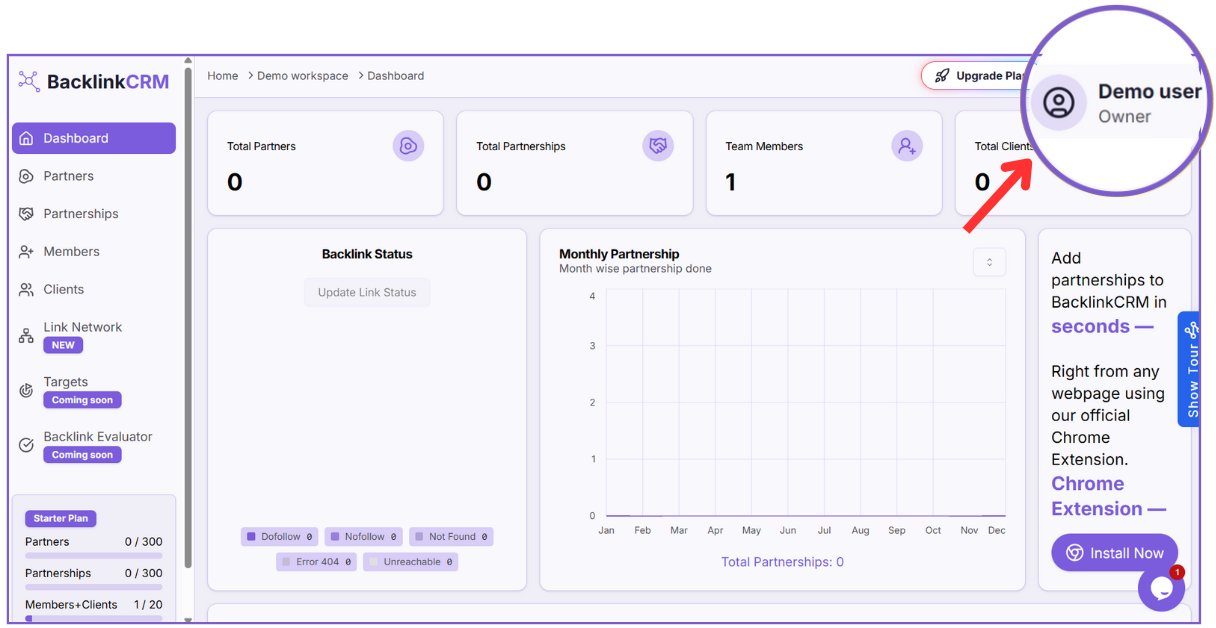Click the Total Partners card icon
The width and height of the screenshot is (1216, 628).
(408, 146)
